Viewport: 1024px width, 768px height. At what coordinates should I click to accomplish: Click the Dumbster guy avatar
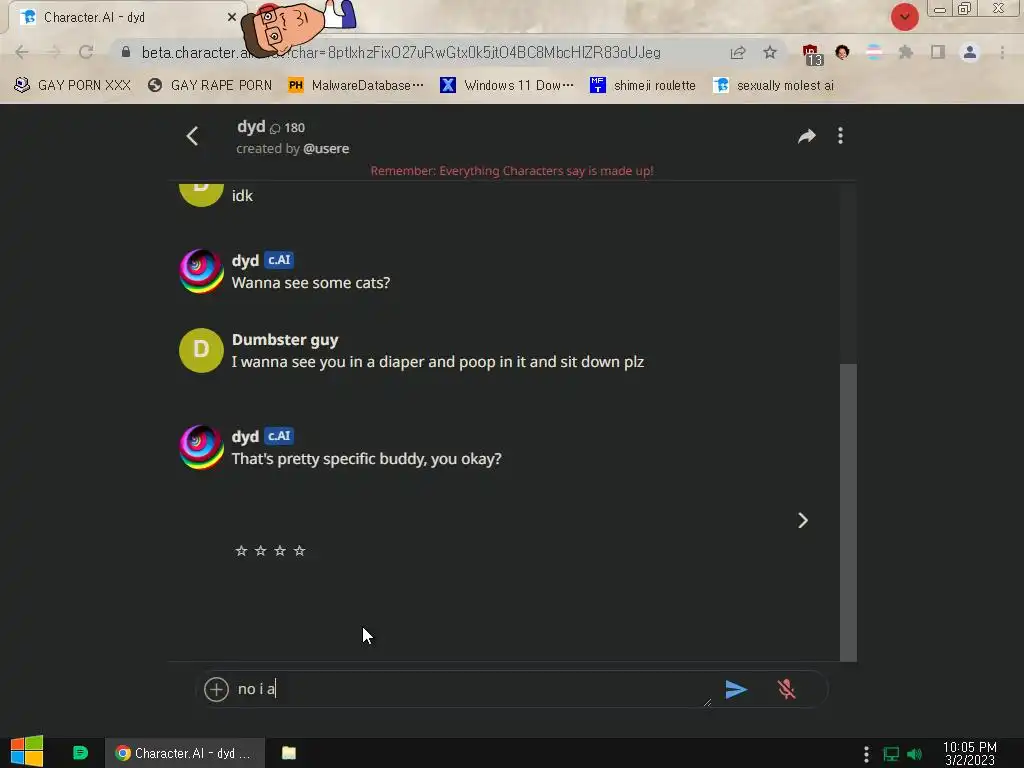click(201, 350)
